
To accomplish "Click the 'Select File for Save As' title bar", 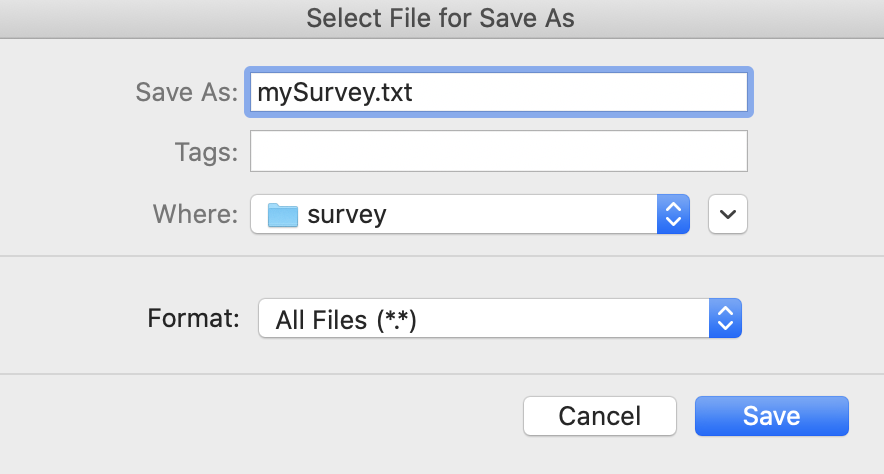I will 441,19.
